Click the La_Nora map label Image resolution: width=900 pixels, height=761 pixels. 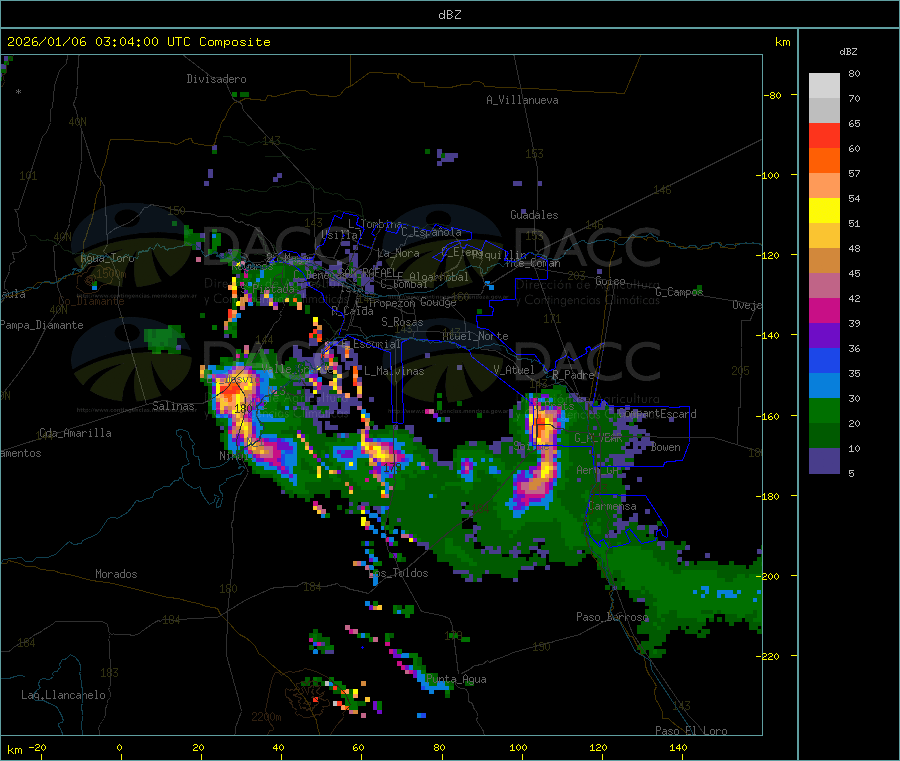[x=398, y=253]
